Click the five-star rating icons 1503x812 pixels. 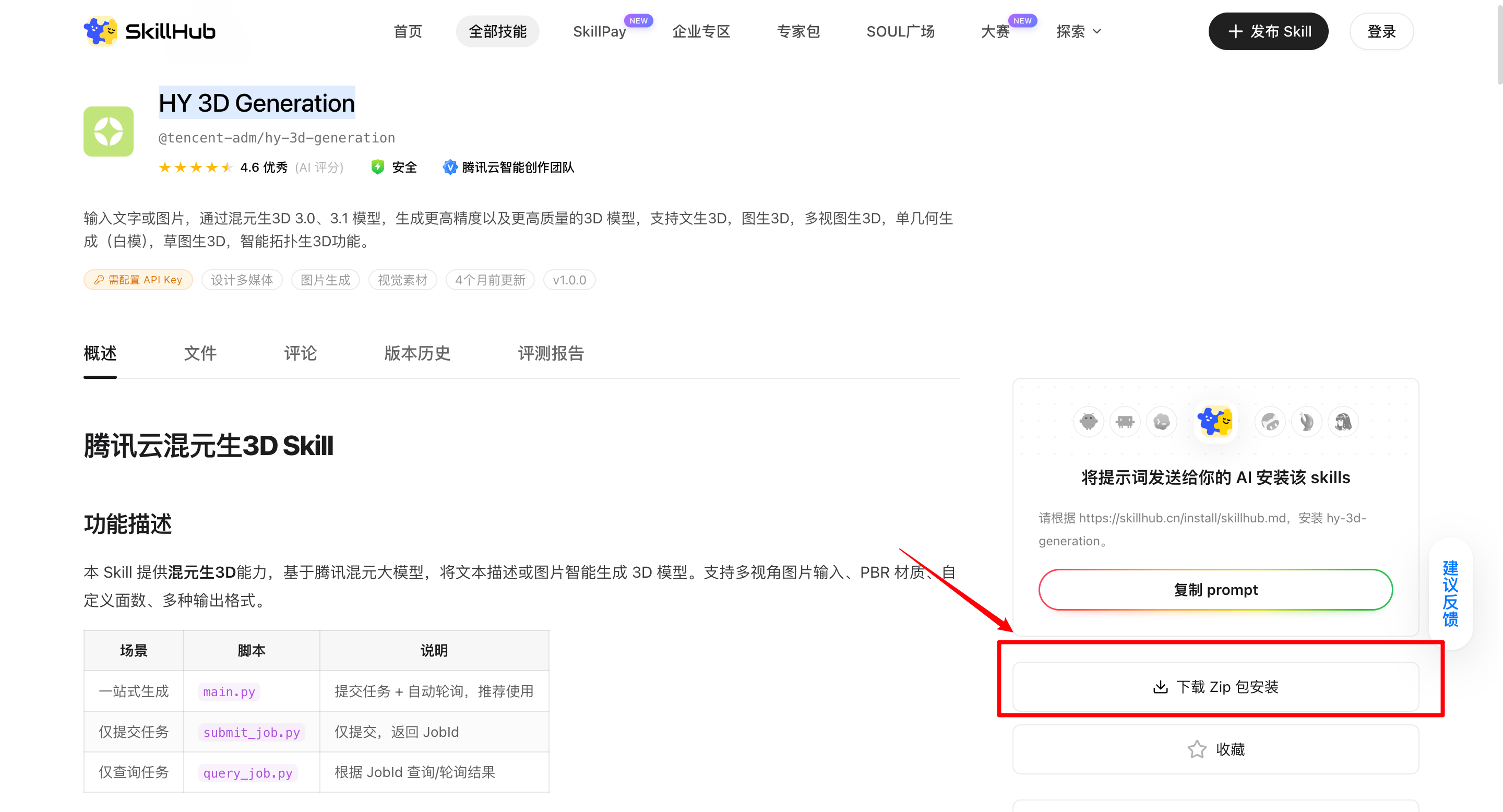coord(196,168)
